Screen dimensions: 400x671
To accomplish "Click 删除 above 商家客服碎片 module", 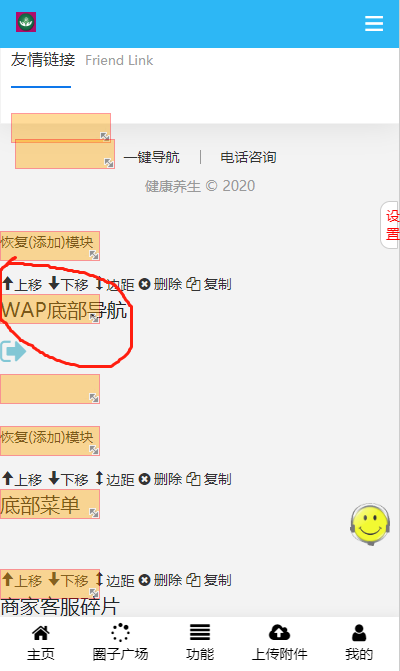I will pos(160,580).
